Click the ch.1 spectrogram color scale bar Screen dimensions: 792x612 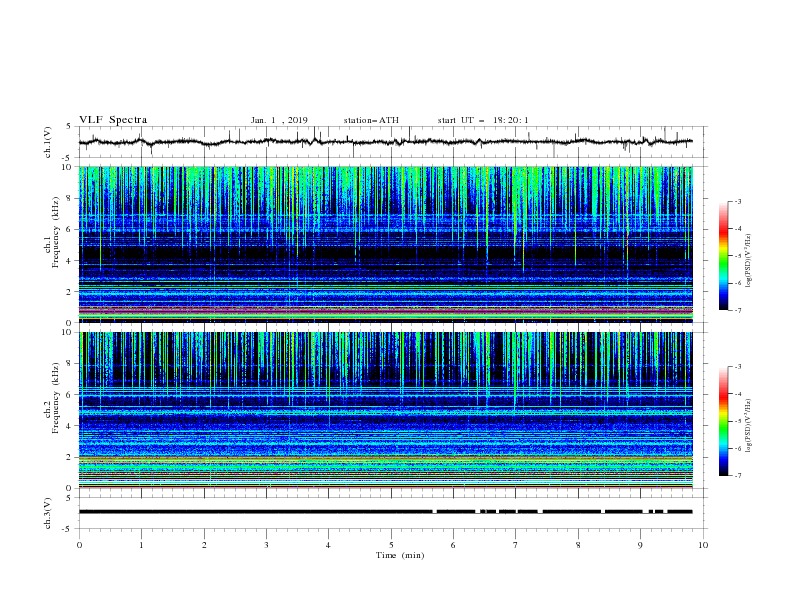[723, 256]
